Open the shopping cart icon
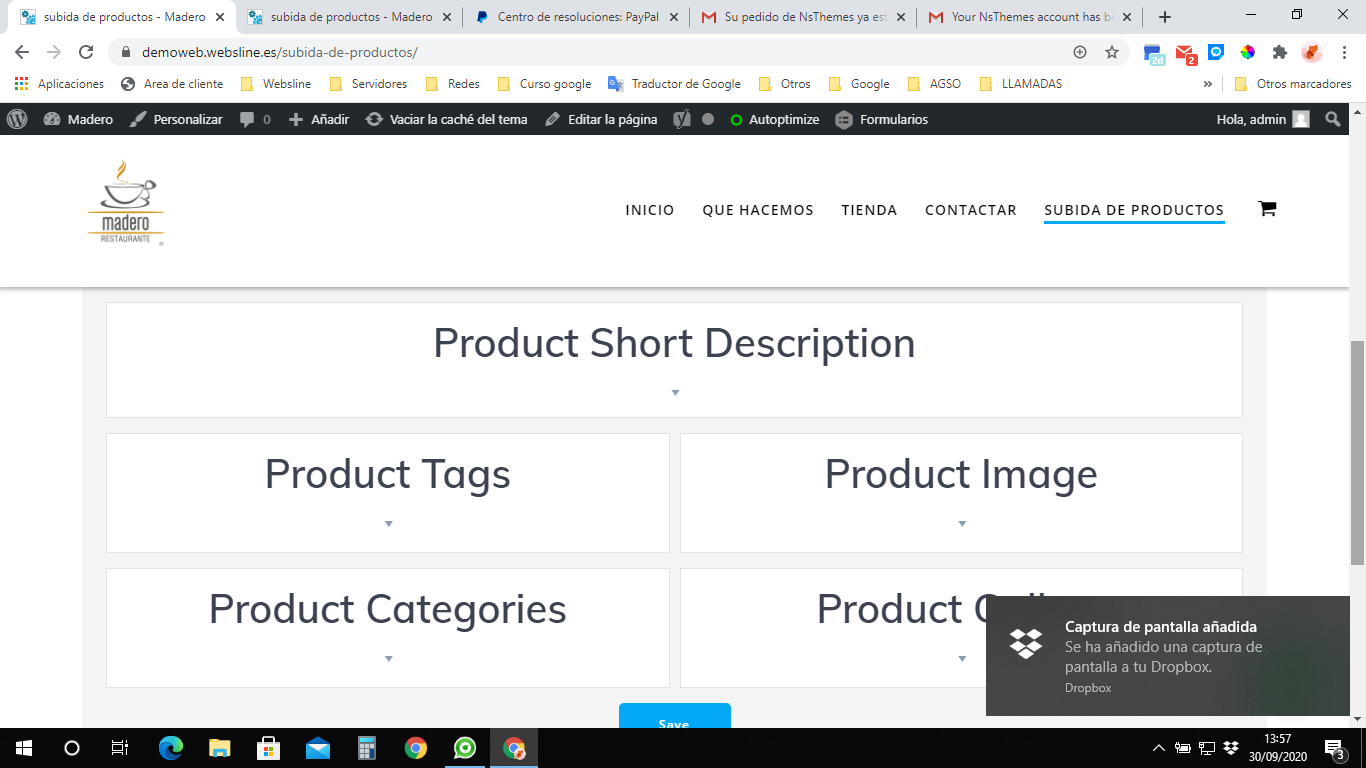 (x=1267, y=209)
